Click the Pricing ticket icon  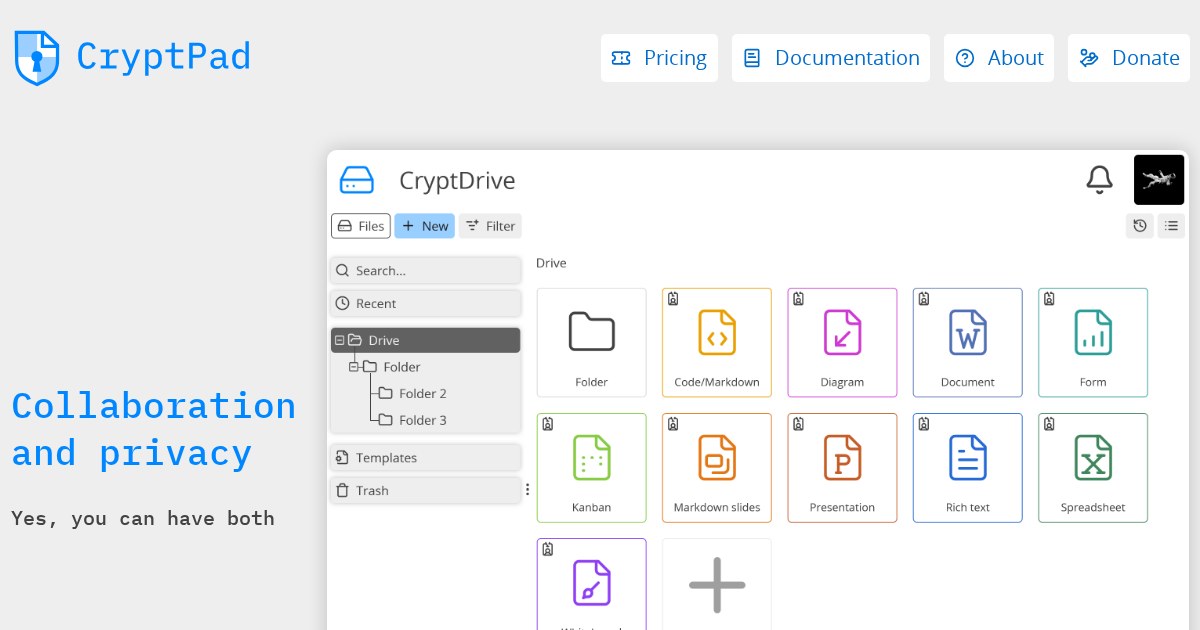(x=621, y=58)
